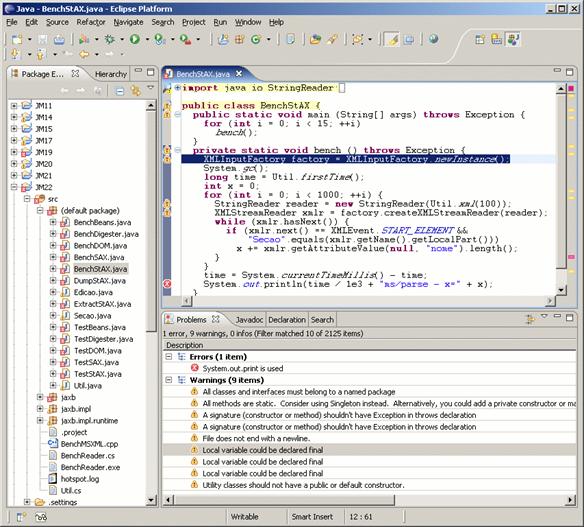584x527 pixels.
Task: Click the Save disk icon in toolbar
Action: coord(43,39)
